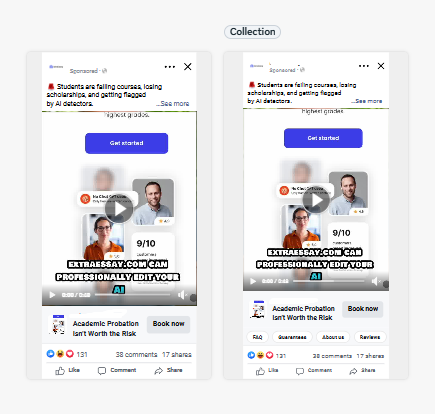The width and height of the screenshot is (435, 414).
Task: Mute the right video with speaker icon
Action: (376, 281)
